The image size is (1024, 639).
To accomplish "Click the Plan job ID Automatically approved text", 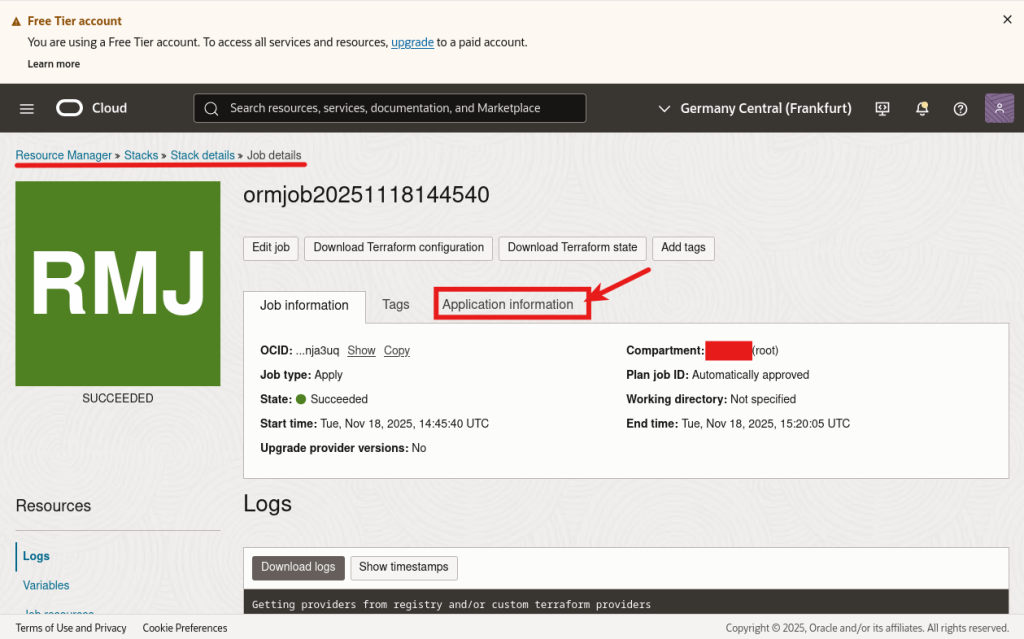I will coord(750,375).
